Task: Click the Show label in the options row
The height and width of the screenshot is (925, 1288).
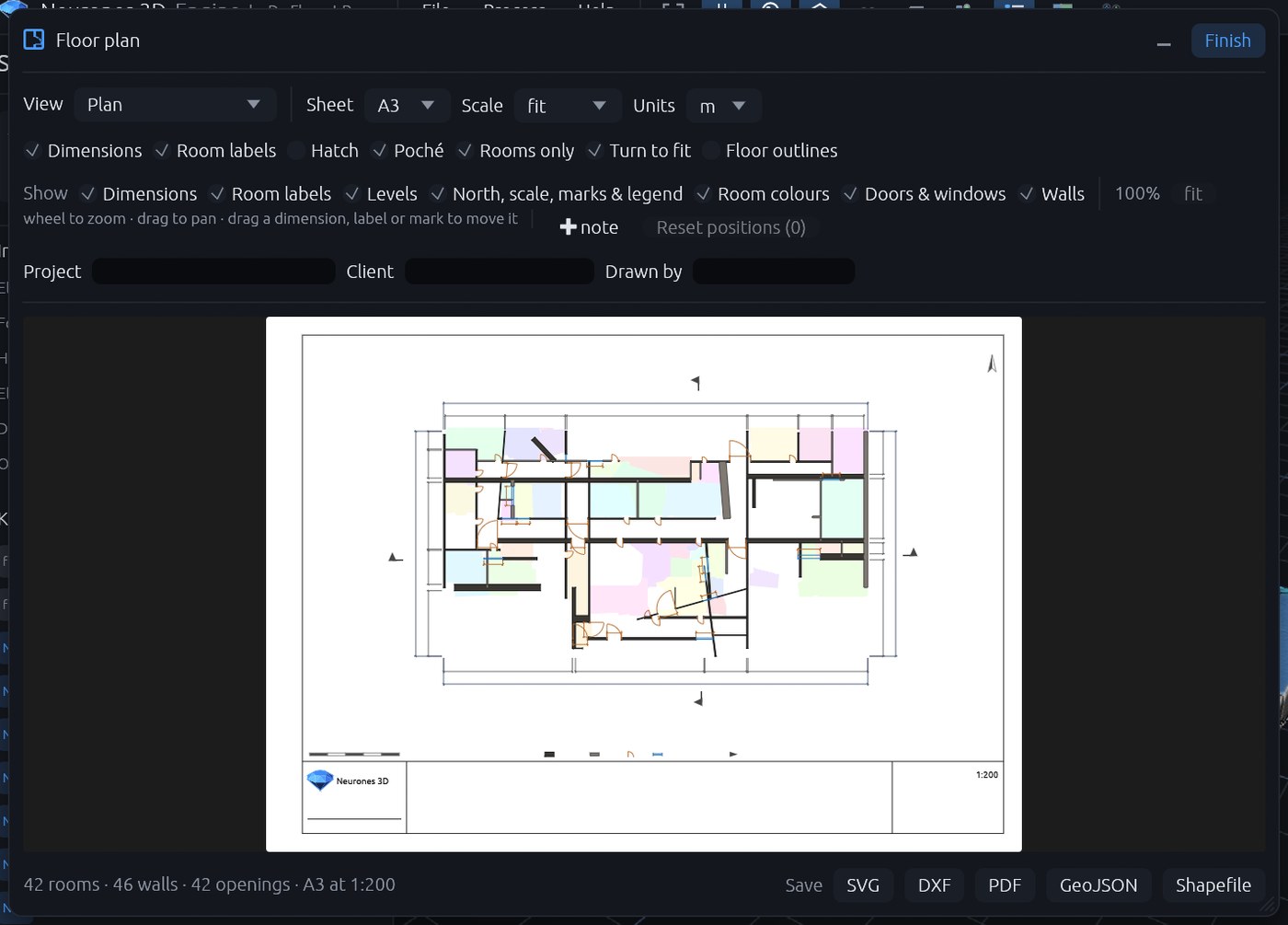Action: (x=45, y=193)
